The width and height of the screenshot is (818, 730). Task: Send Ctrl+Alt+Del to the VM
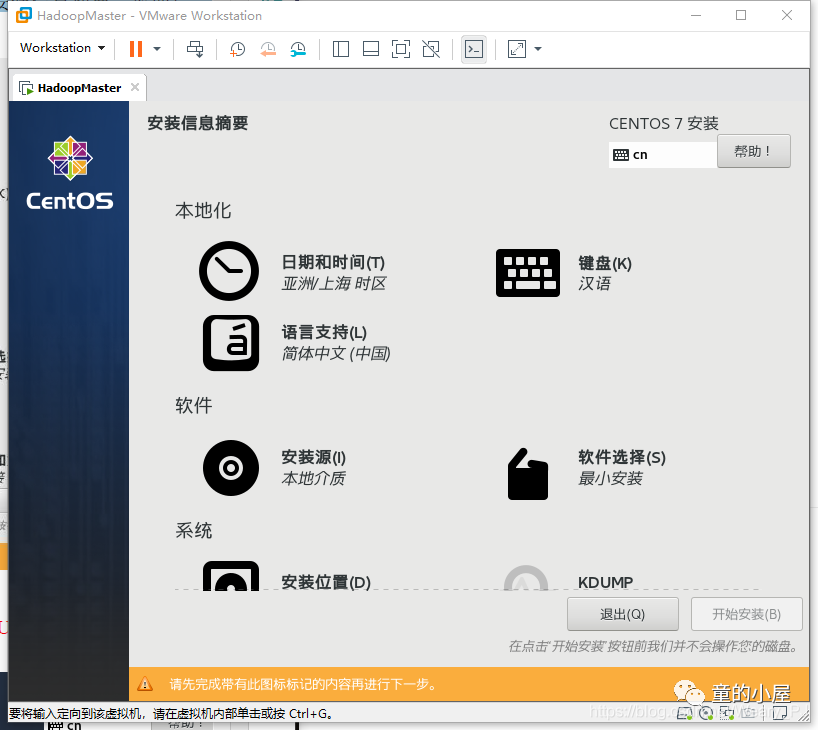coord(195,49)
